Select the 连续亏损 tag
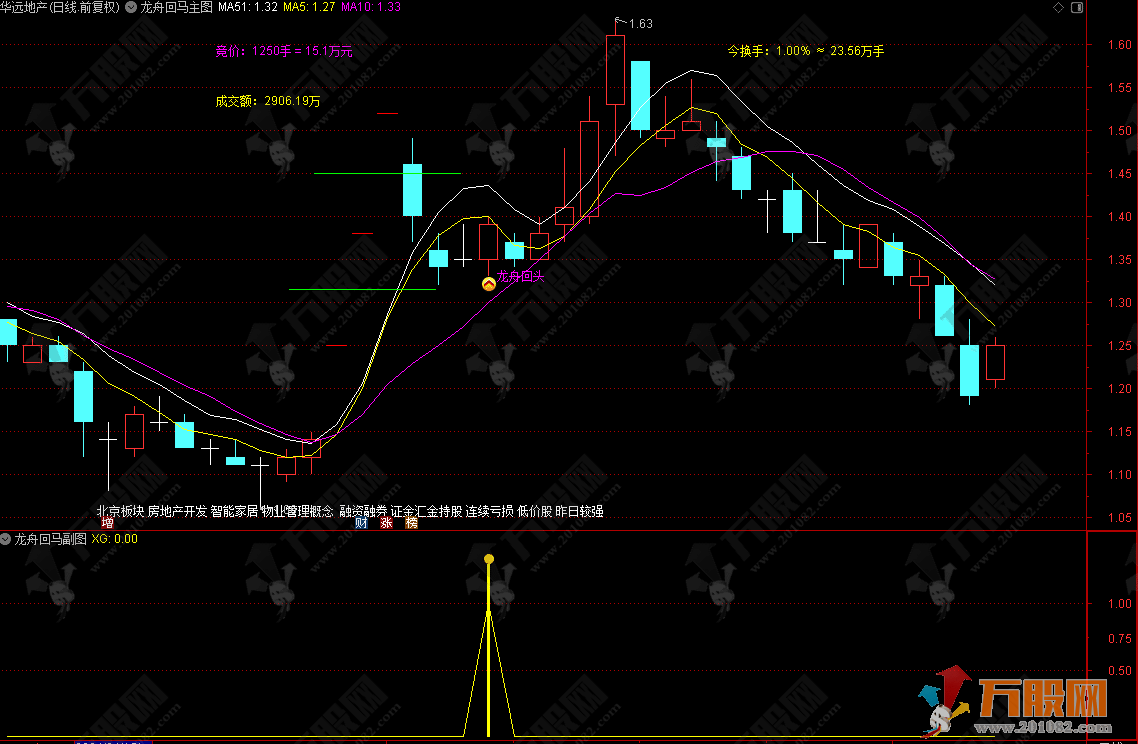The width and height of the screenshot is (1138, 744). click(490, 511)
